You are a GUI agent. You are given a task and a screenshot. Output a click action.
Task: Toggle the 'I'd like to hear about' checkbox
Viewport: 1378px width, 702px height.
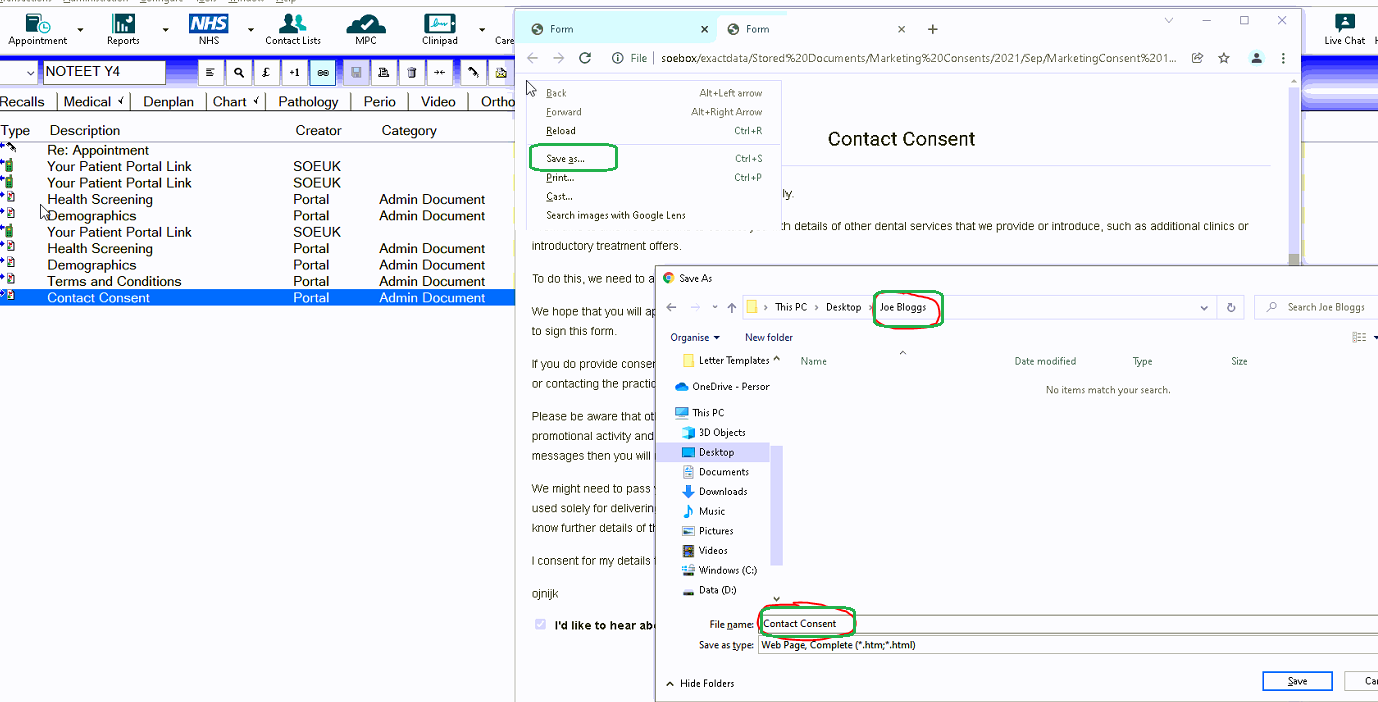point(541,625)
